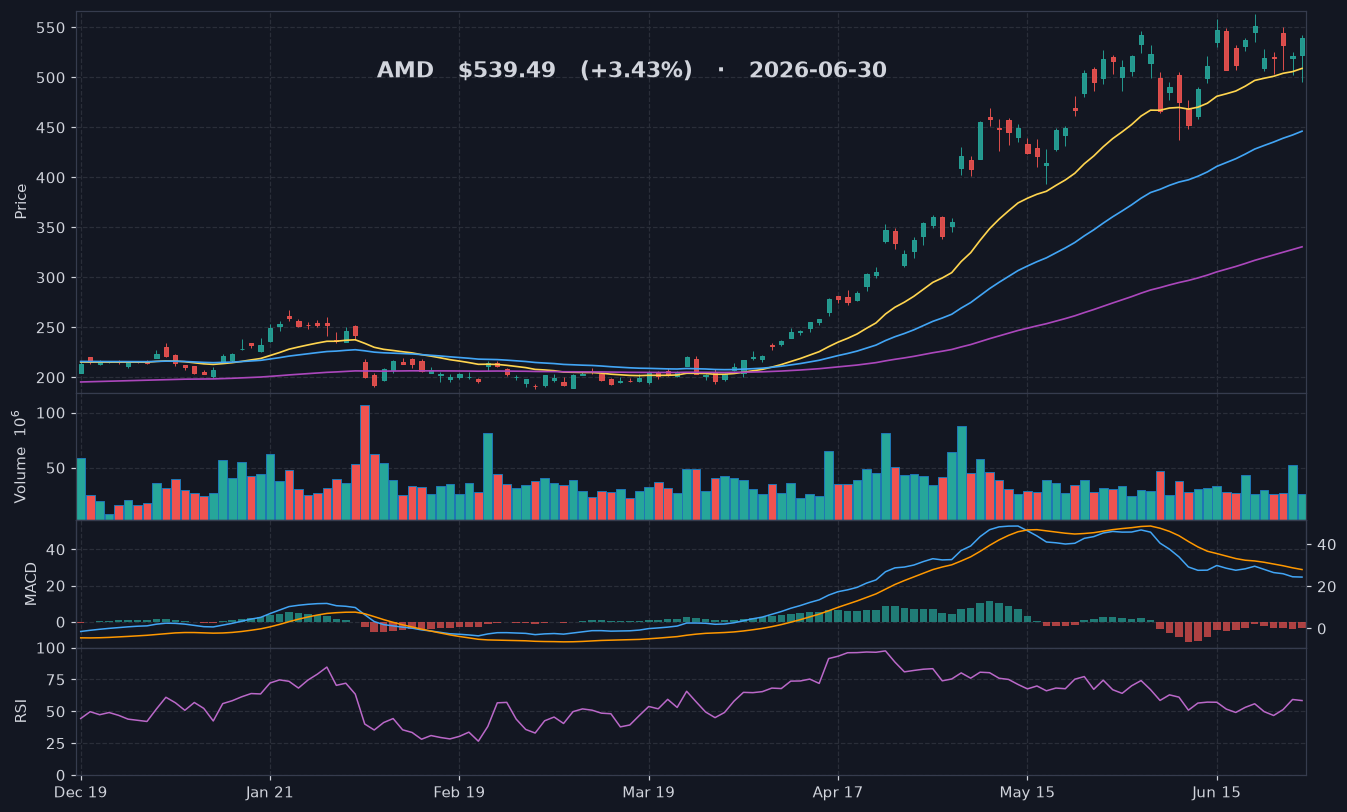Click the 250 price tick label
The width and height of the screenshot is (1347, 812).
pos(50,328)
